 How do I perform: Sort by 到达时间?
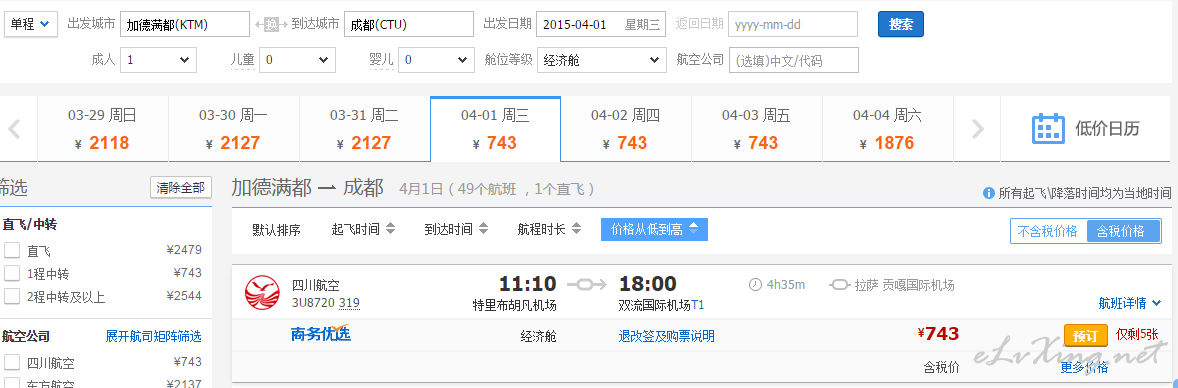coord(457,229)
